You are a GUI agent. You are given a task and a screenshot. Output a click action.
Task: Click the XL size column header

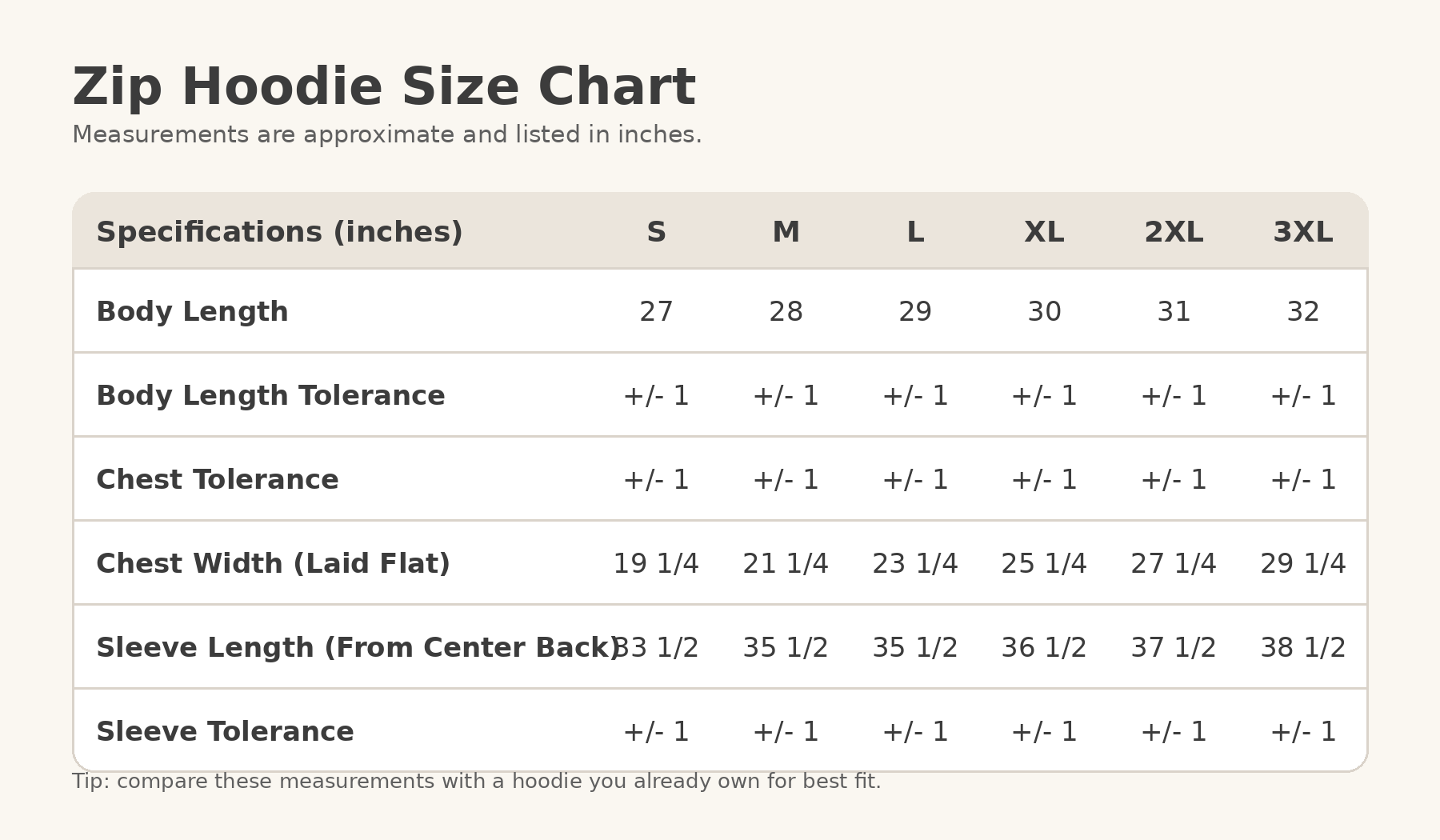1044,232
